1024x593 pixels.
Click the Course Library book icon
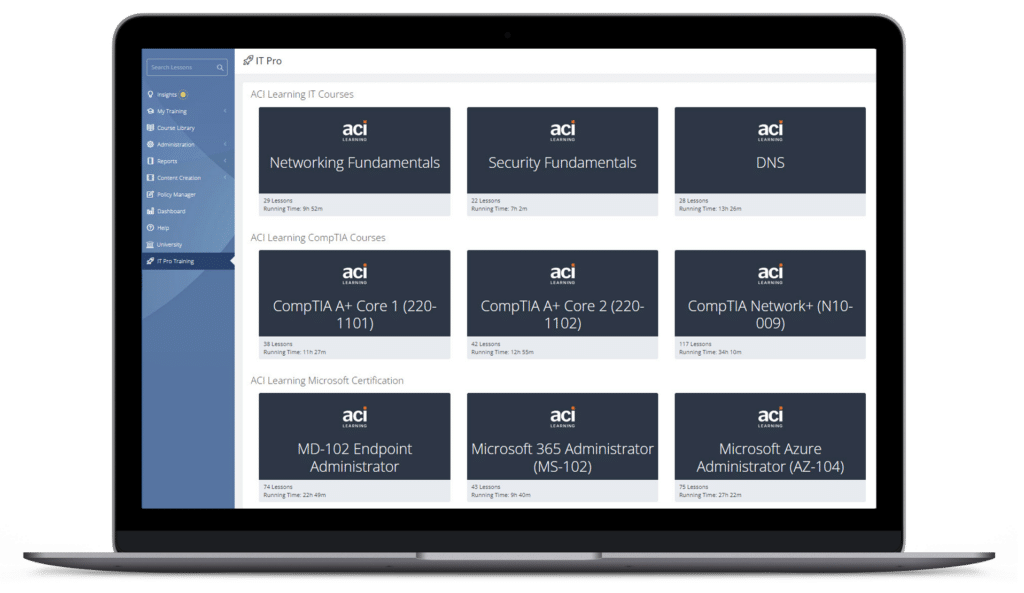click(x=150, y=127)
